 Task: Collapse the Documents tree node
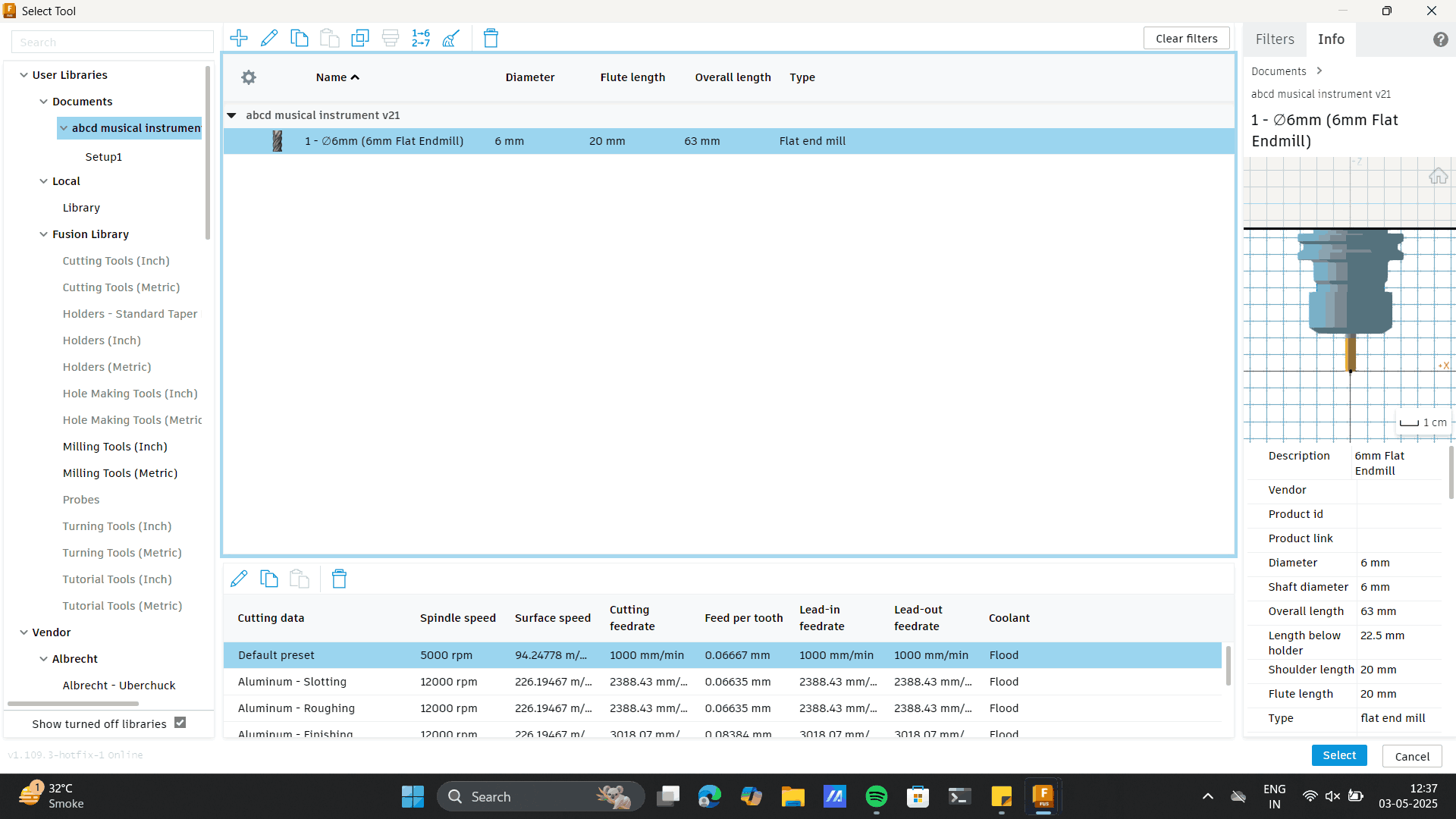pyautogui.click(x=44, y=102)
